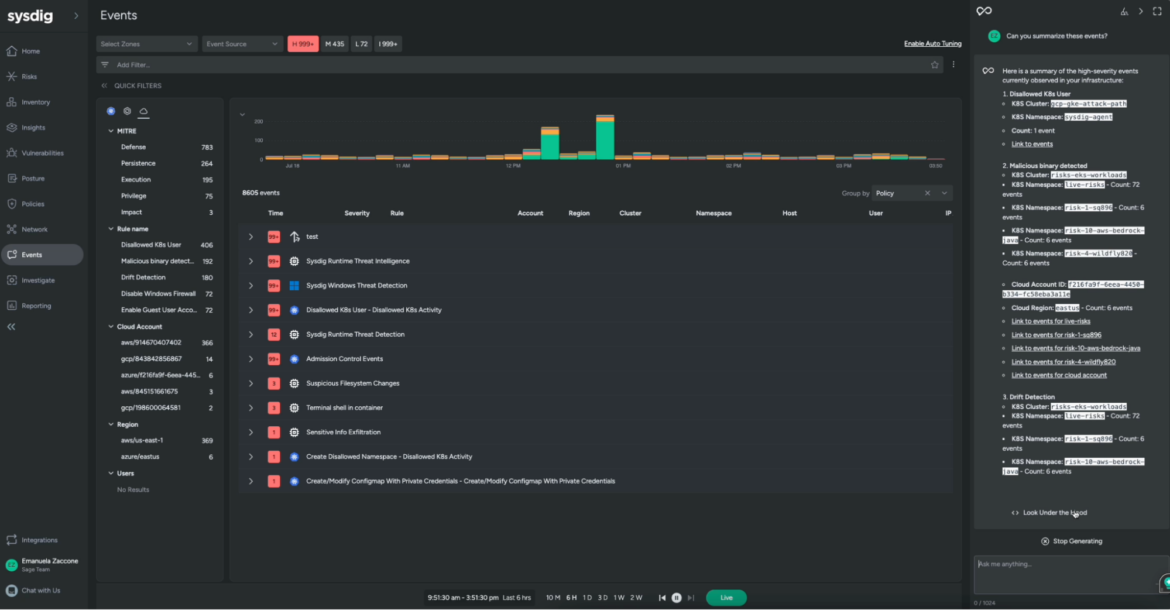Pause the live event feed
1170x610 pixels.
(x=675, y=597)
